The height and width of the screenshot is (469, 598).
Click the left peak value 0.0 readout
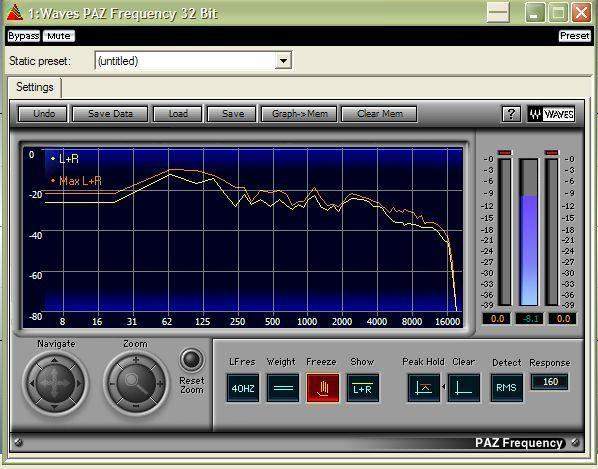click(497, 319)
